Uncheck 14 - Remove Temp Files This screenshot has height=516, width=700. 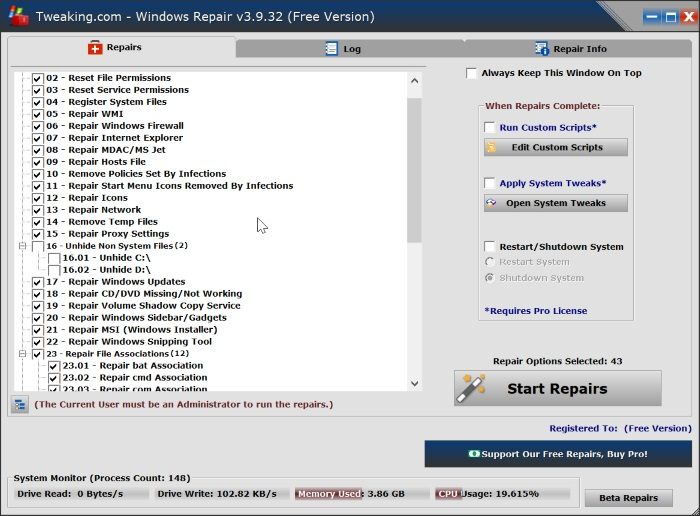click(x=38, y=222)
